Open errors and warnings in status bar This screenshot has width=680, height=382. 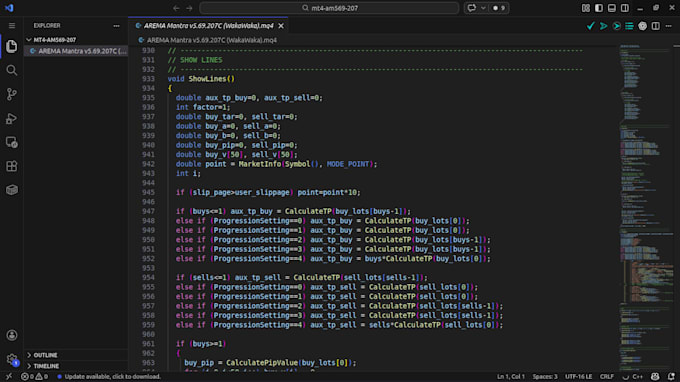35,376
